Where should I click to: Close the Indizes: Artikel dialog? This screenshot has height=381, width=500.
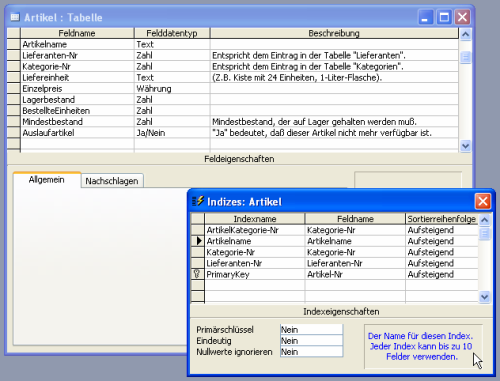pyautogui.click(x=483, y=201)
